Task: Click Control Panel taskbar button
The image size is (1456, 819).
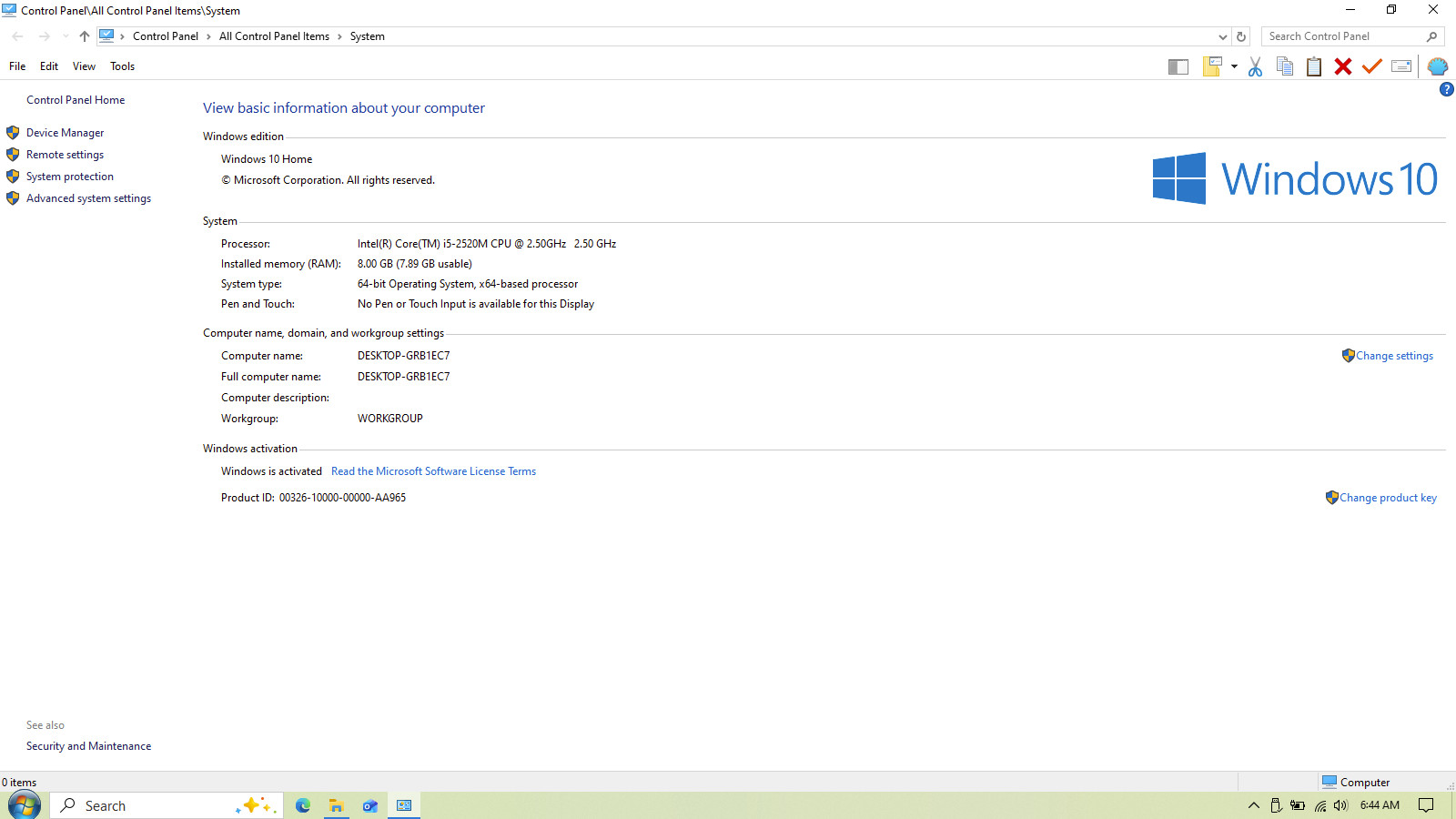Action: click(404, 805)
